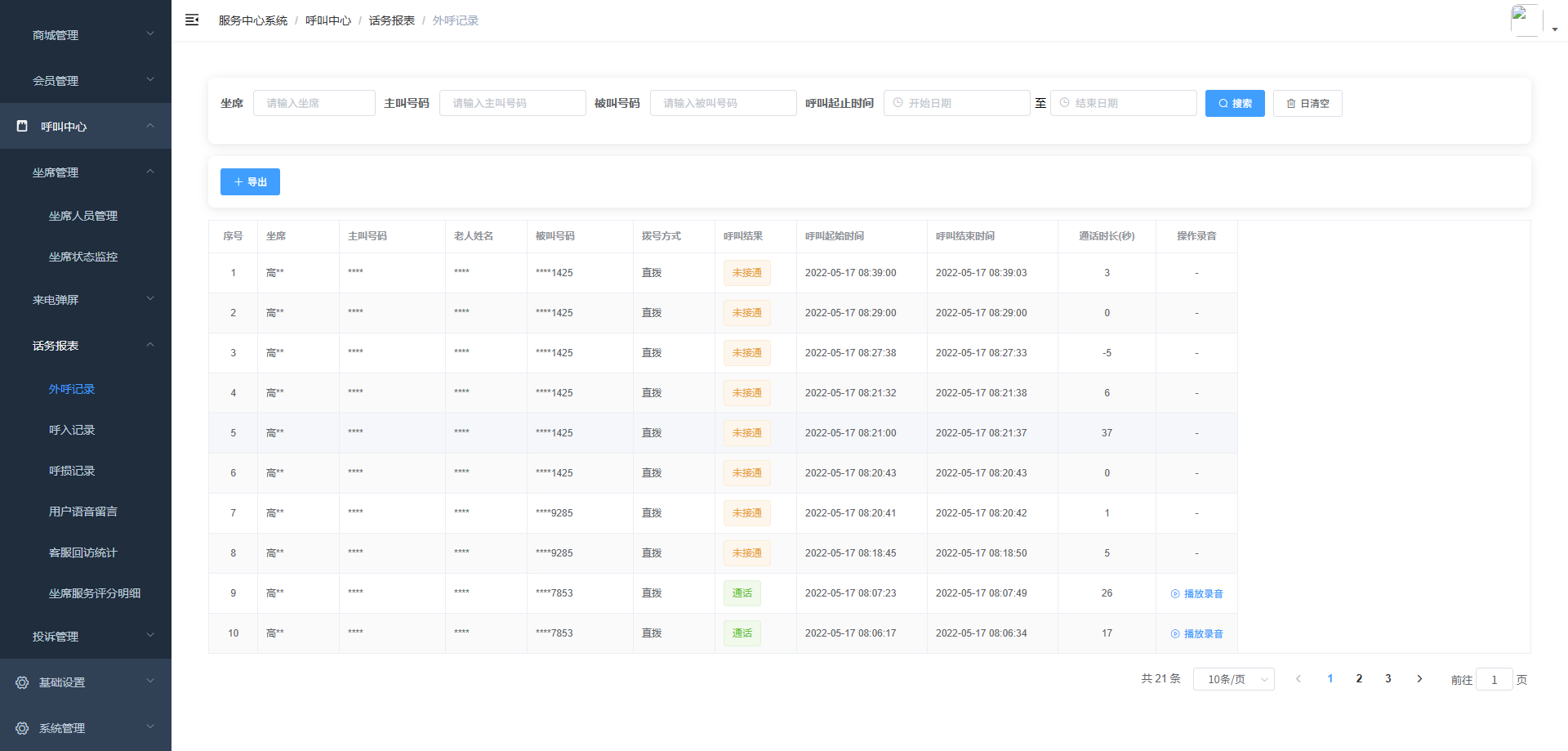Open the 10条/页 page size dropdown

coord(1233,679)
